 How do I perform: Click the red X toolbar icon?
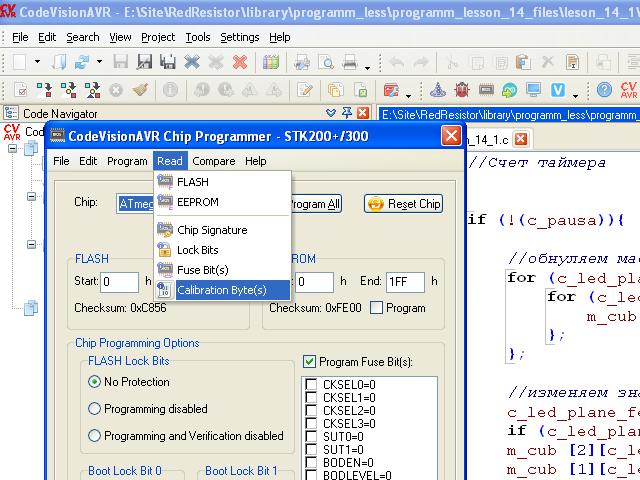pyautogui.click(x=240, y=62)
